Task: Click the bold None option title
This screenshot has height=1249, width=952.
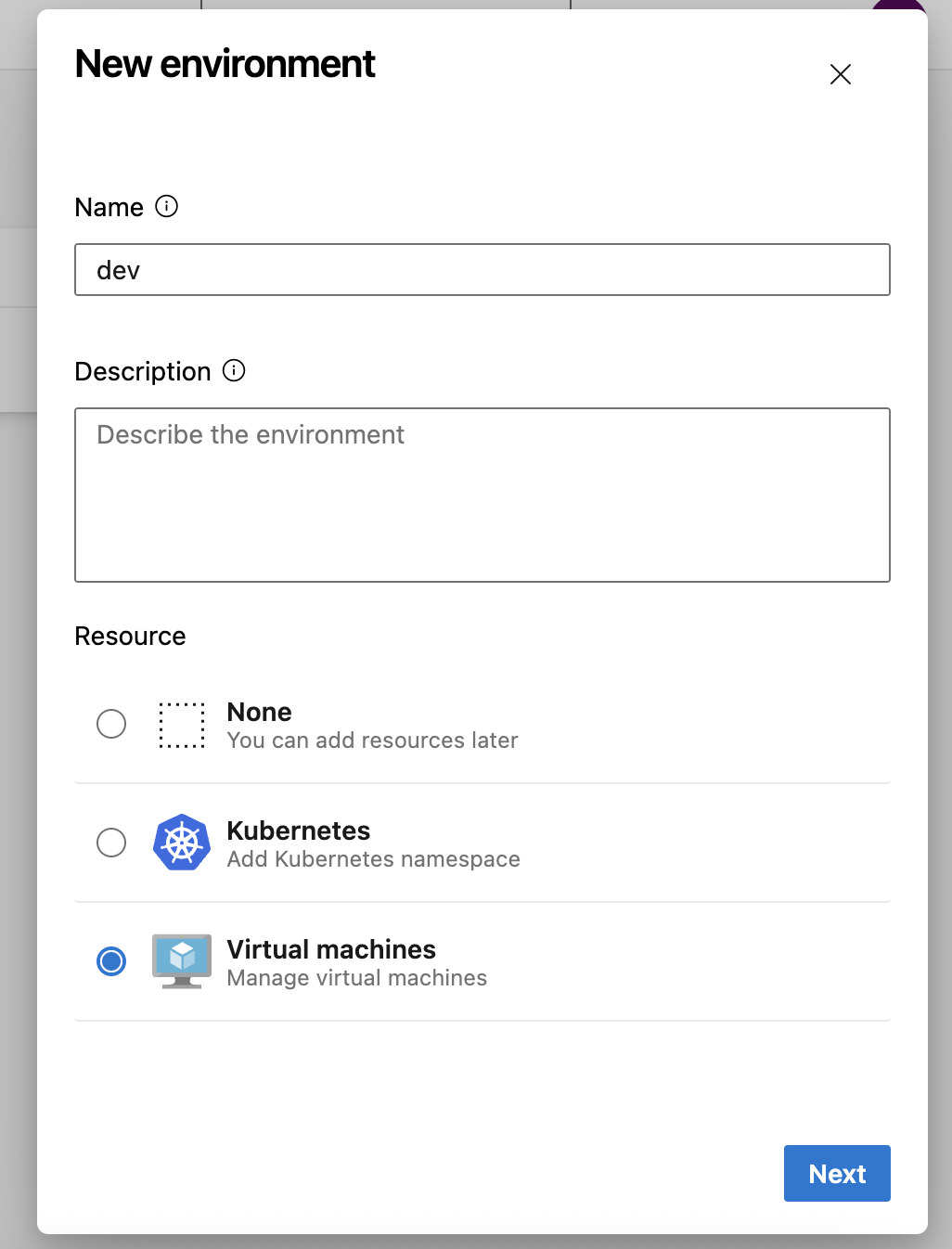Action: pyautogui.click(x=260, y=712)
